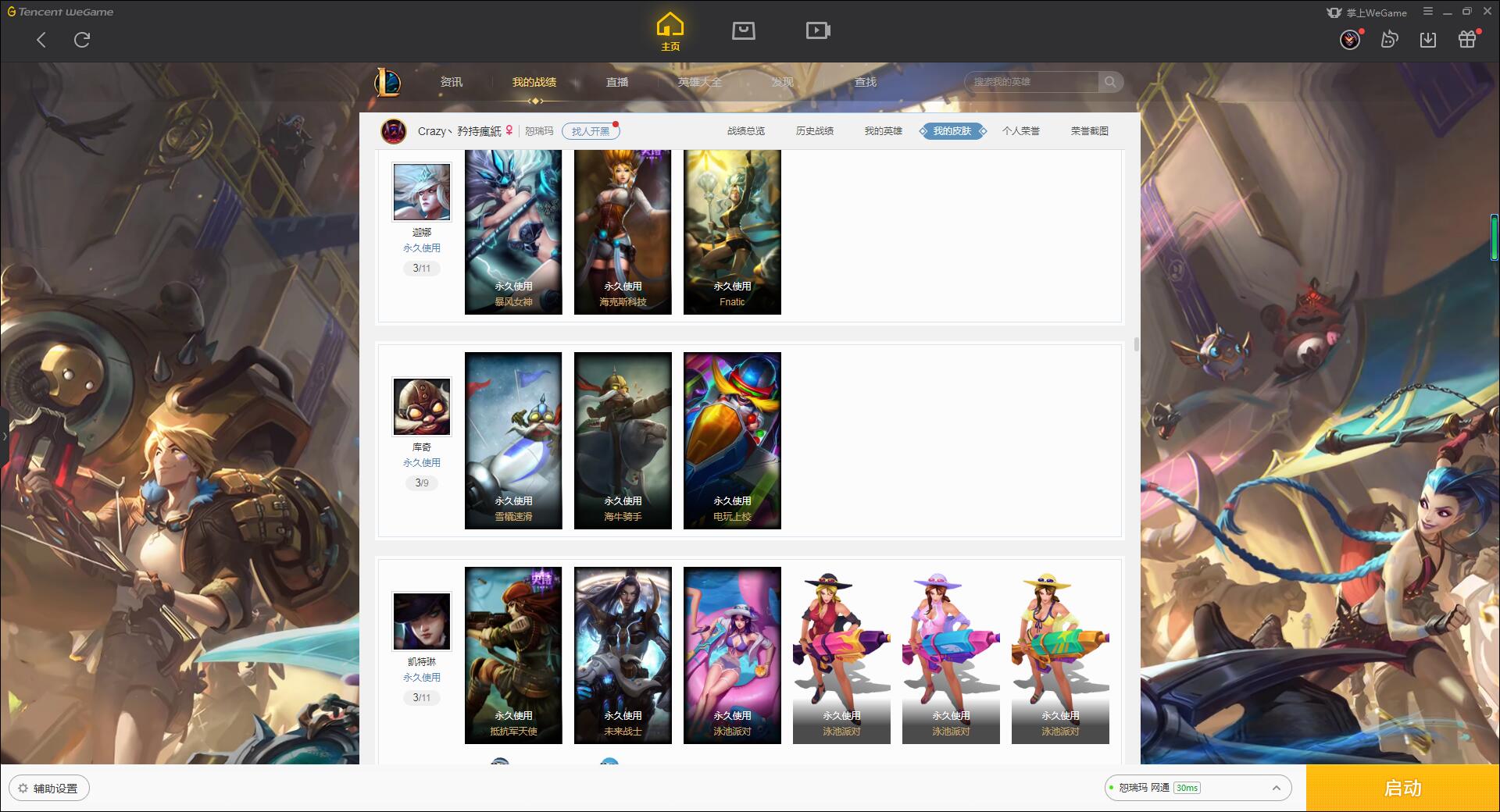Switch to 荣誉截图 sub-tab
The height and width of the screenshot is (812, 1500).
tap(1090, 131)
